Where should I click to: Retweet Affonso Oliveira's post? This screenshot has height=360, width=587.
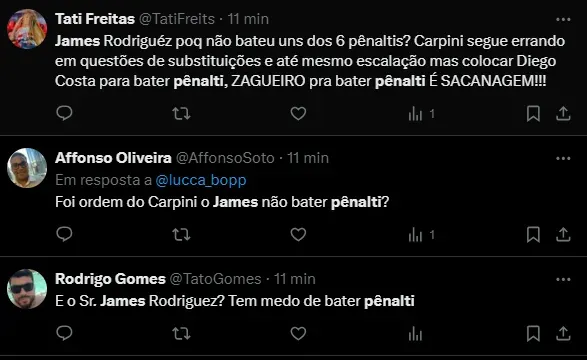[181, 235]
